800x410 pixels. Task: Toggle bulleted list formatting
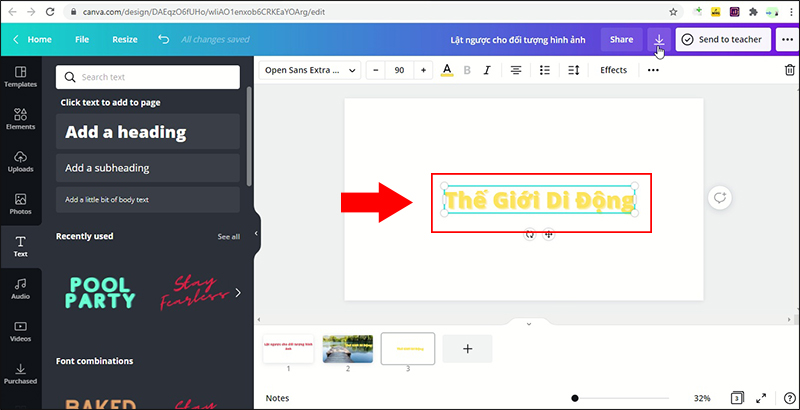click(x=545, y=70)
